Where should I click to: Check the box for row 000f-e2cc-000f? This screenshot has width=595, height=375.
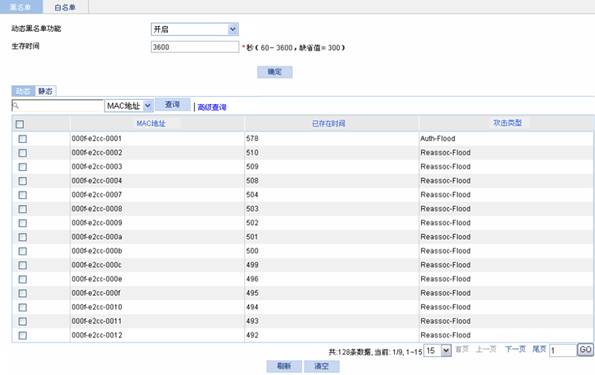22,293
